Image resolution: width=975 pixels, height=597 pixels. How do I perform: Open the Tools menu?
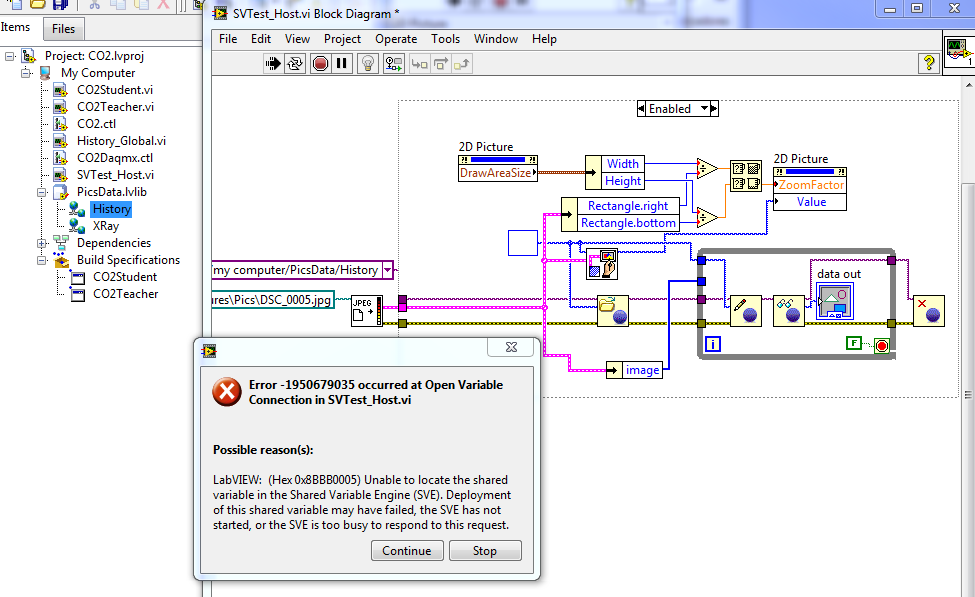[446, 39]
